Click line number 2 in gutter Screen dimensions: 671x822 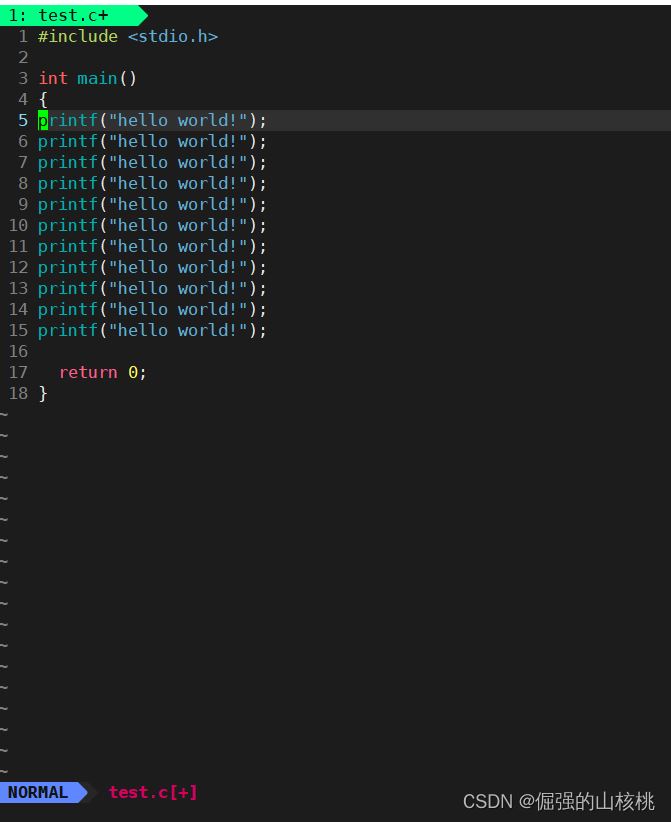(23, 57)
